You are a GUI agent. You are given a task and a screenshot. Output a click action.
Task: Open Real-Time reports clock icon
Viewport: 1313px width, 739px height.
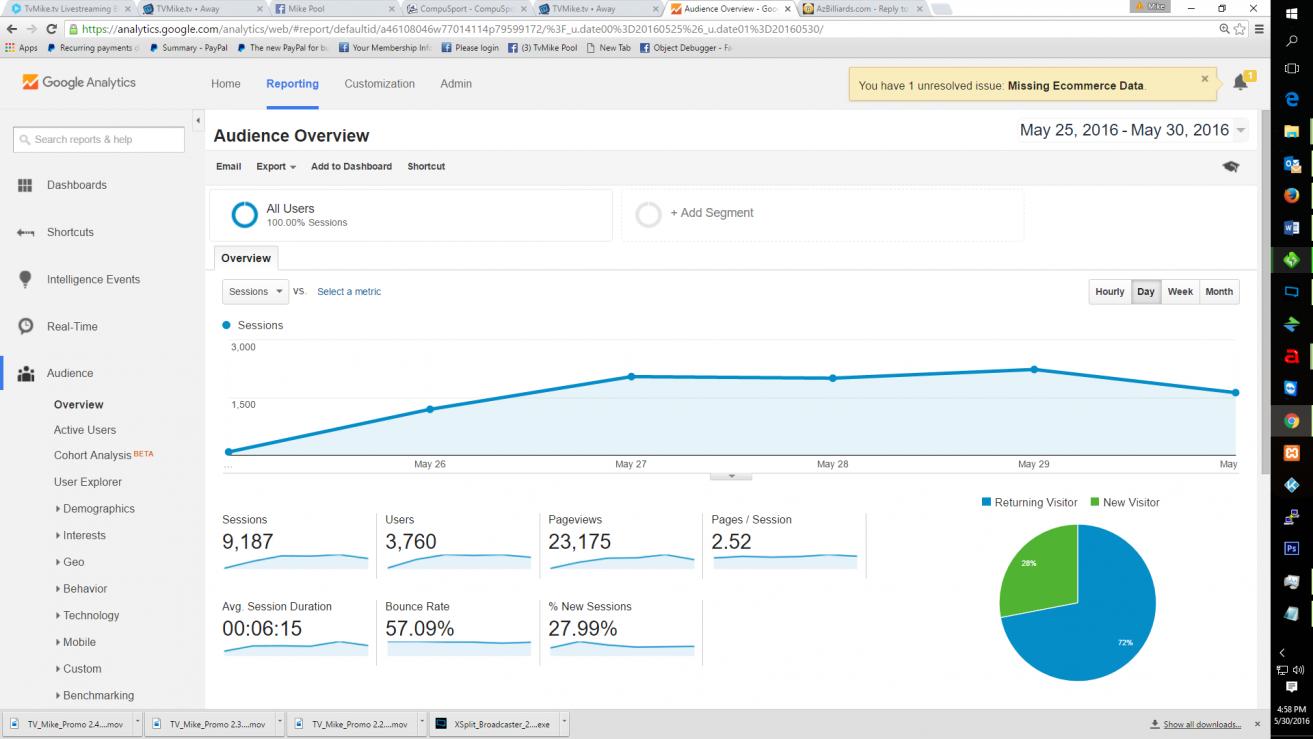(25, 327)
